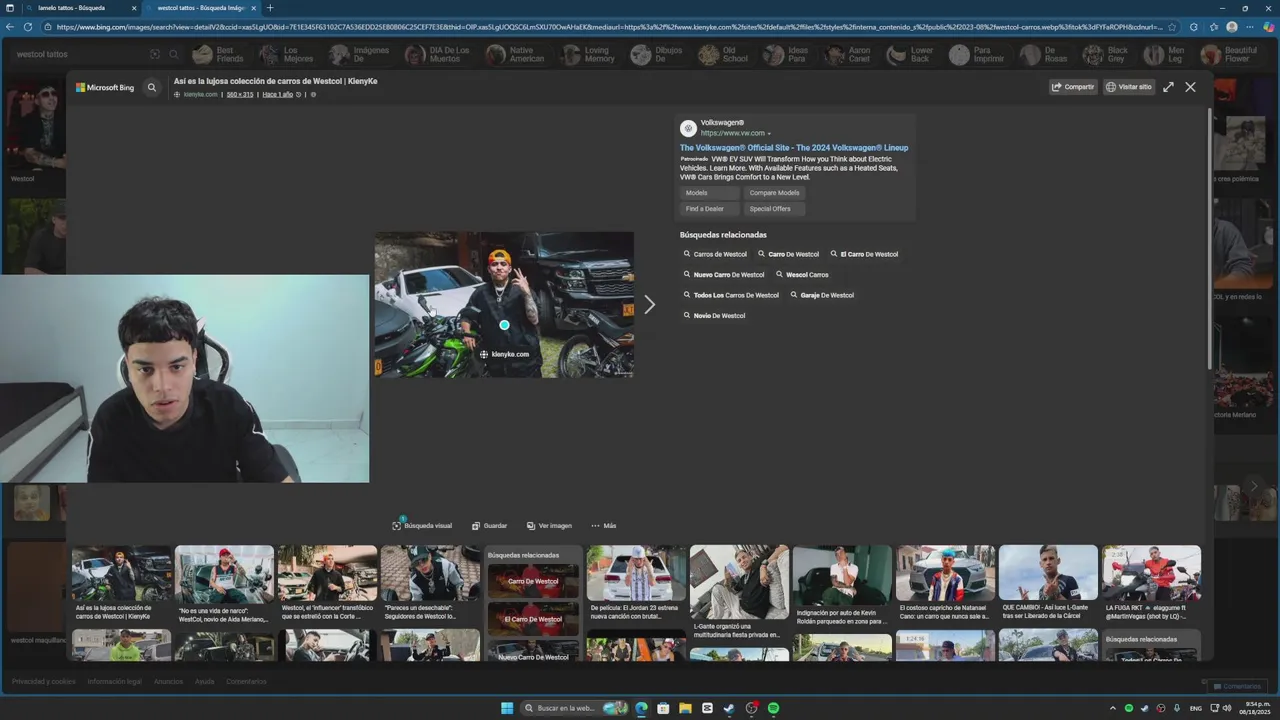Click the Special Offers ad button
1280x720 pixels.
(x=774, y=209)
